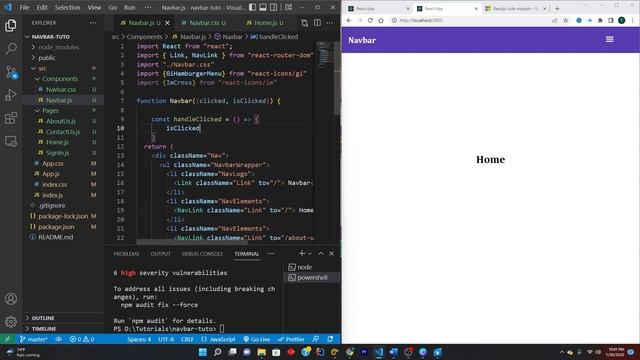Viewport: 640px width, 360px height.
Task: Click Prettier in the status bar
Action: coord(291,339)
